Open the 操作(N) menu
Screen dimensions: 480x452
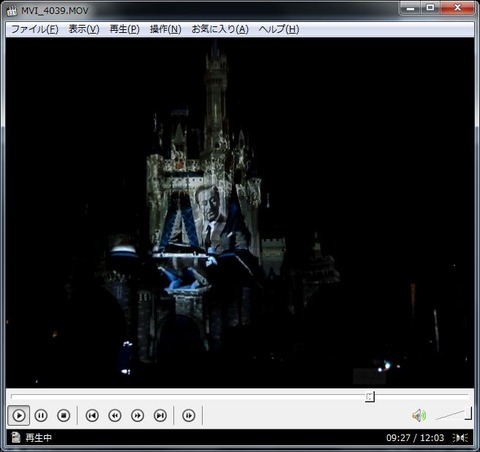pos(165,29)
